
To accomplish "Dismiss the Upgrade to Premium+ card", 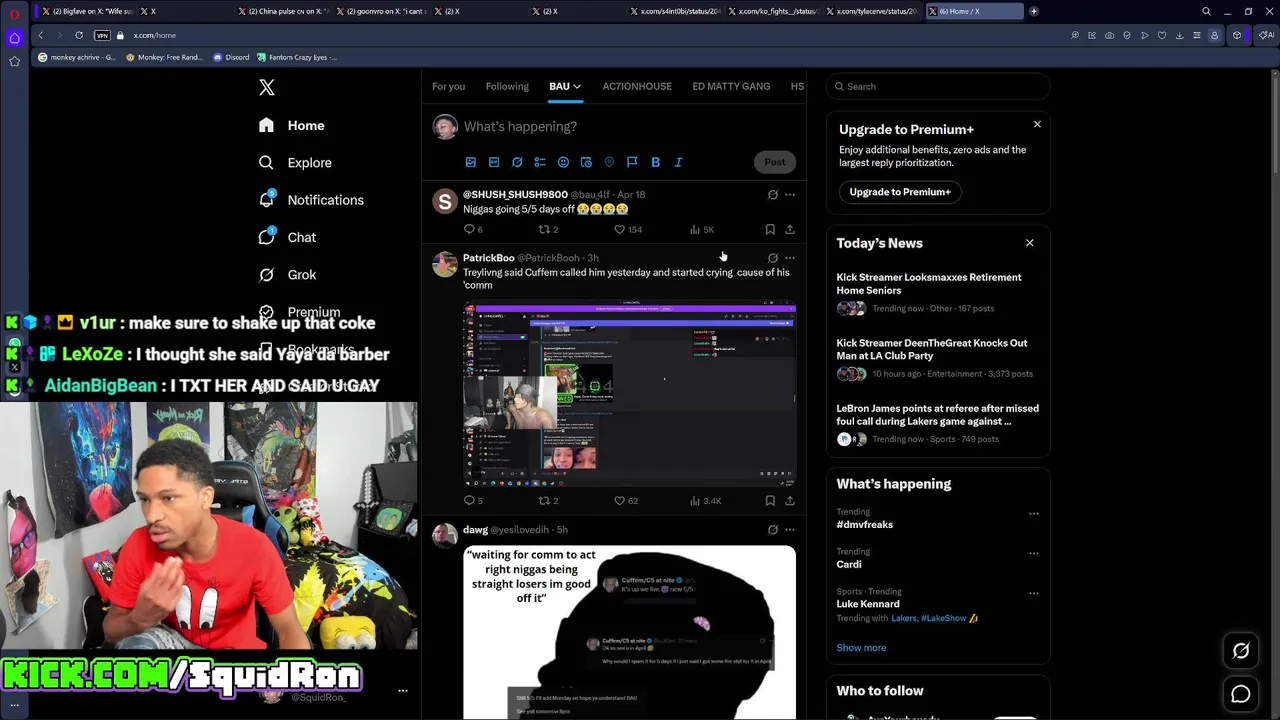I will tap(1037, 124).
